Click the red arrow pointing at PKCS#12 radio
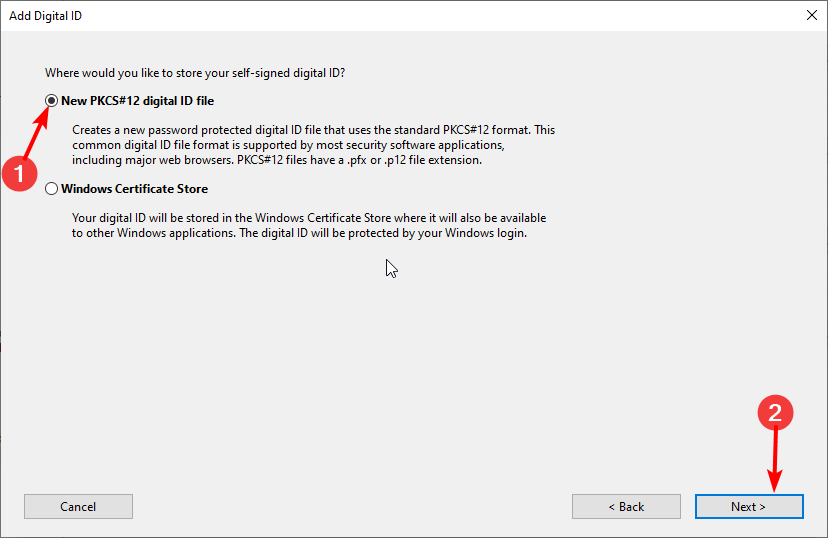Image resolution: width=828 pixels, height=538 pixels. (38, 131)
